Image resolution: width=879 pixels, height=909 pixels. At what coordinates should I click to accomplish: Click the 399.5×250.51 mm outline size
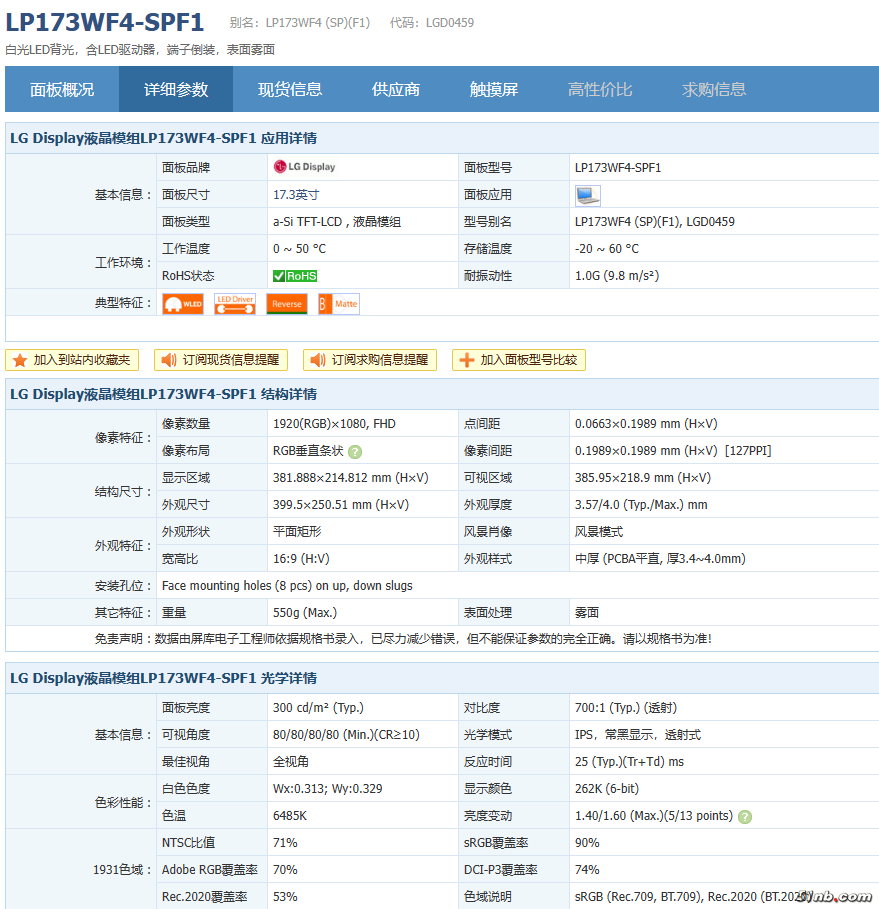pos(341,505)
